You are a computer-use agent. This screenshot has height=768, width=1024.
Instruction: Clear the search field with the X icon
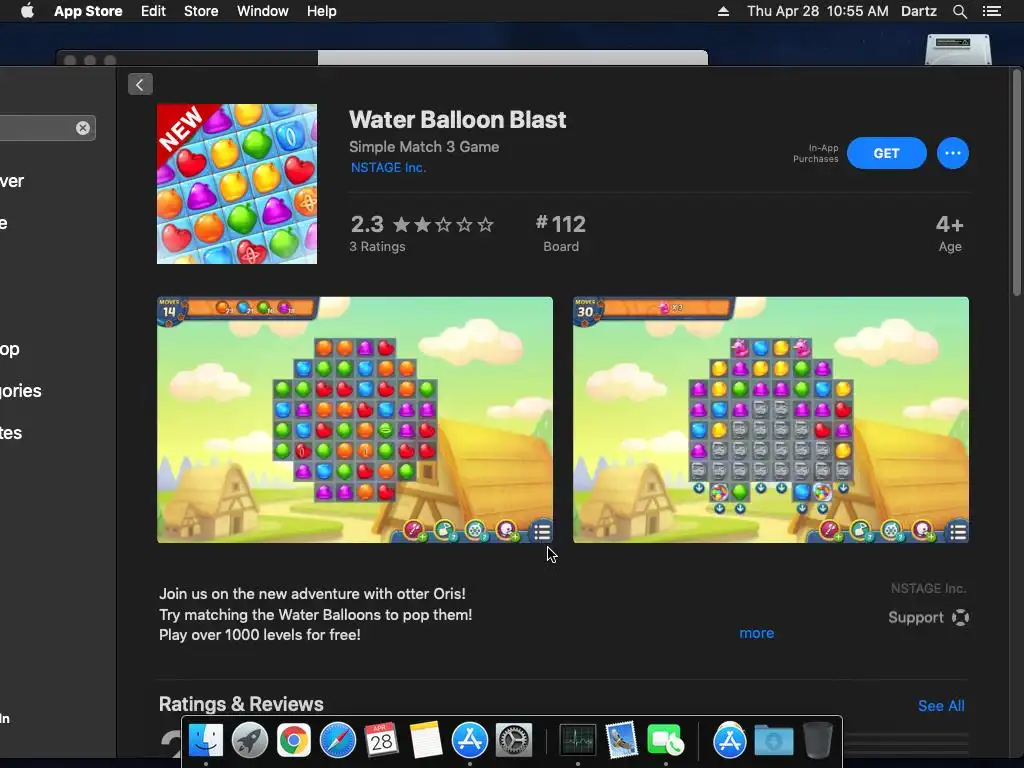pyautogui.click(x=83, y=128)
